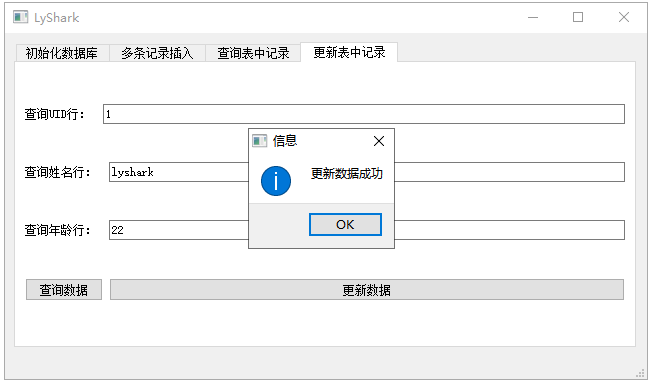Click the 更新数据成功 message text
This screenshot has height=385, width=652.
click(346, 173)
